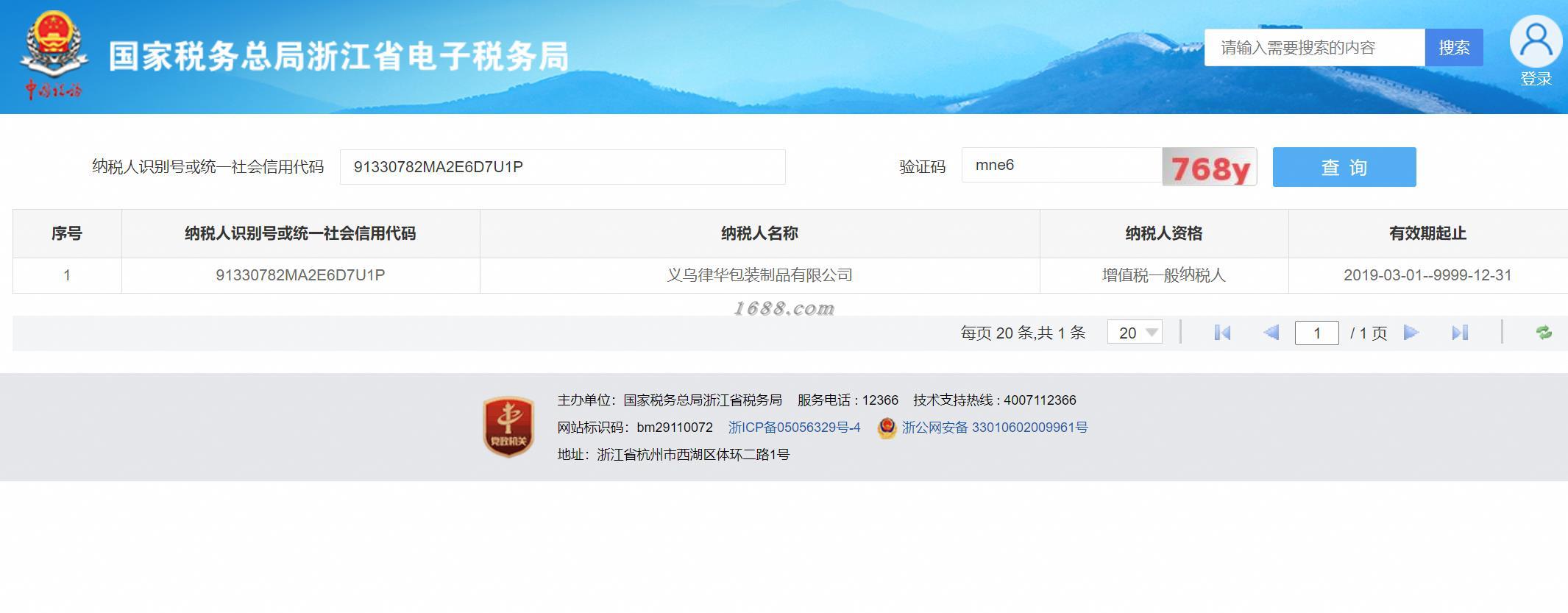Select the 91330782MA2E6D7U1P table cell
This screenshot has width=1568, height=613.
tap(300, 275)
